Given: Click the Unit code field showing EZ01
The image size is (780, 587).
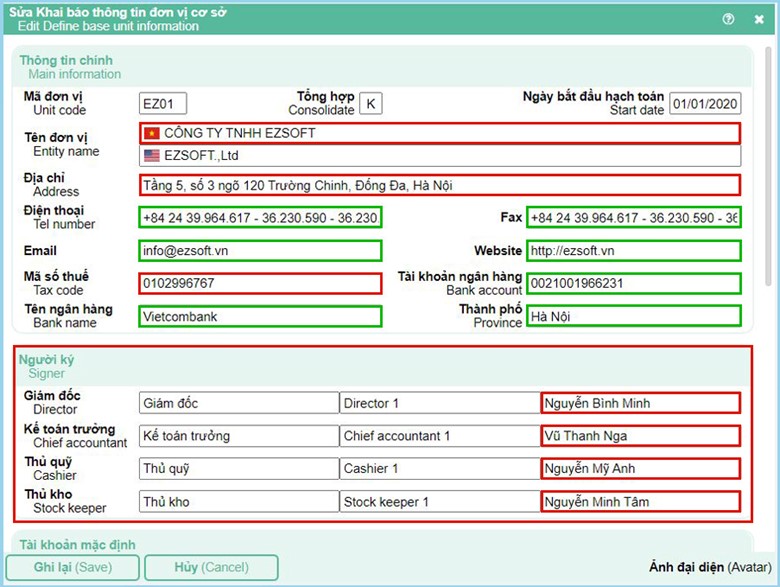Looking at the screenshot, I should [163, 104].
